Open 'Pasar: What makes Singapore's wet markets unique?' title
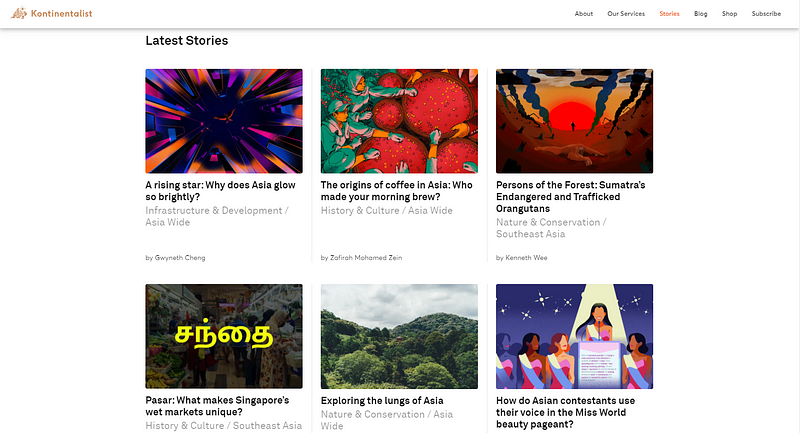 [217, 406]
